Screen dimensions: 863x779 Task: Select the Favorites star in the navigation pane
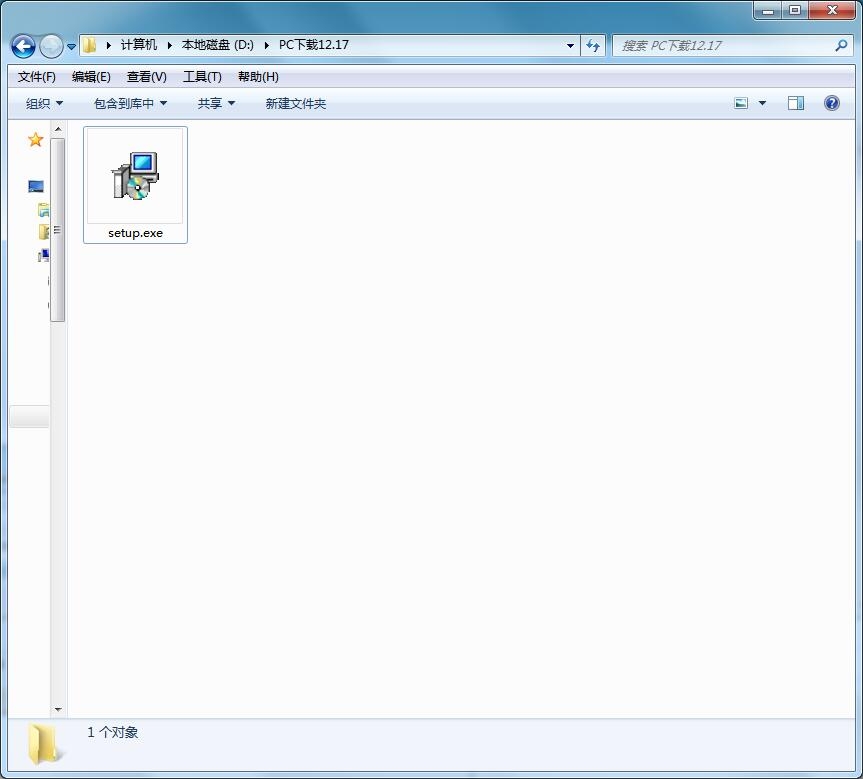[x=36, y=140]
